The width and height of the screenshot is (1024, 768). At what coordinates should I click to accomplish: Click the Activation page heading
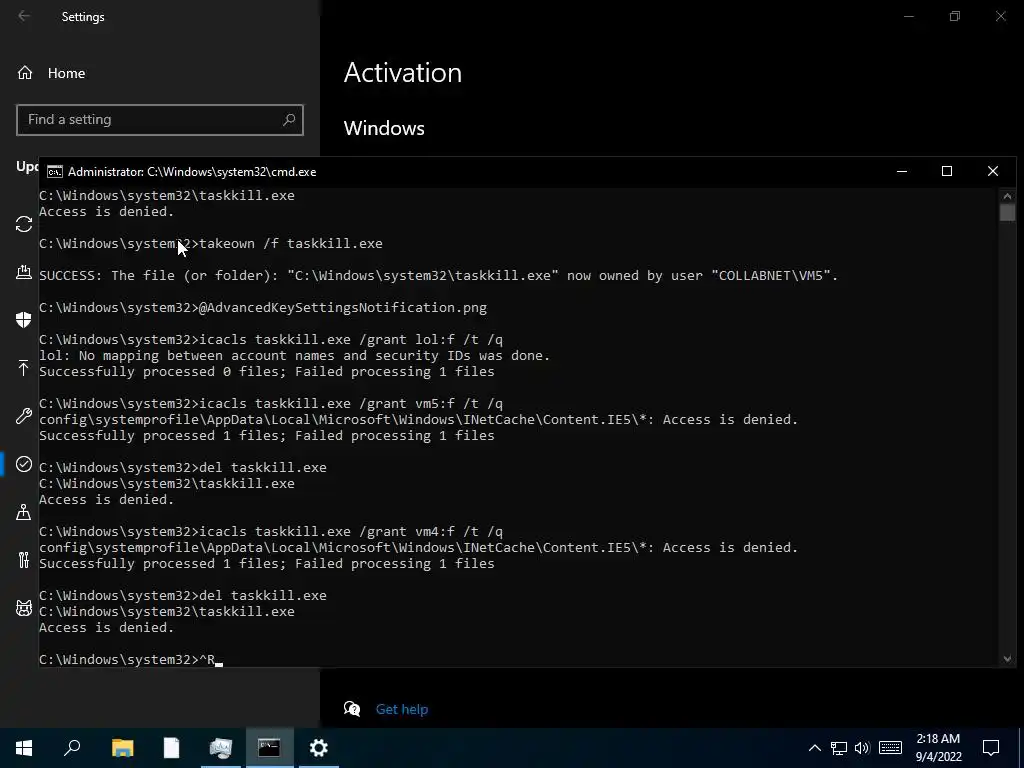pos(403,72)
